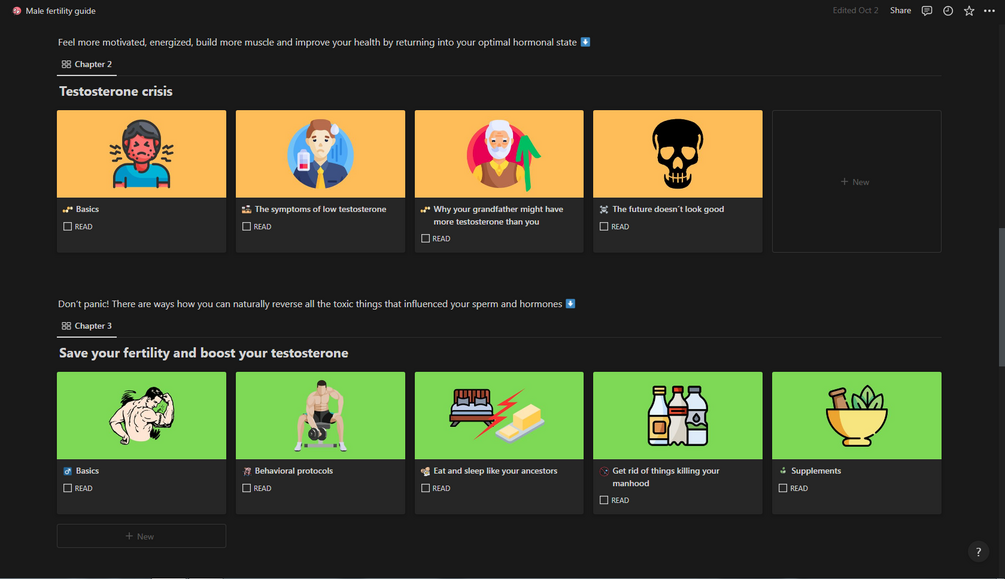The width and height of the screenshot is (1005, 579).
Task: Check READ on Eat and sleep like your ancestors card
Action: (x=425, y=488)
